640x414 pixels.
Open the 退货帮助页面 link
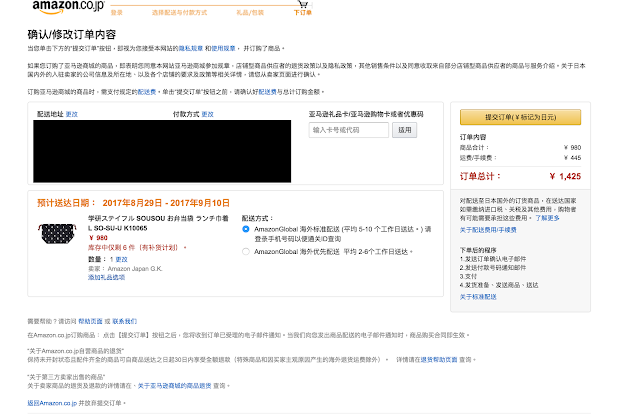(439, 360)
